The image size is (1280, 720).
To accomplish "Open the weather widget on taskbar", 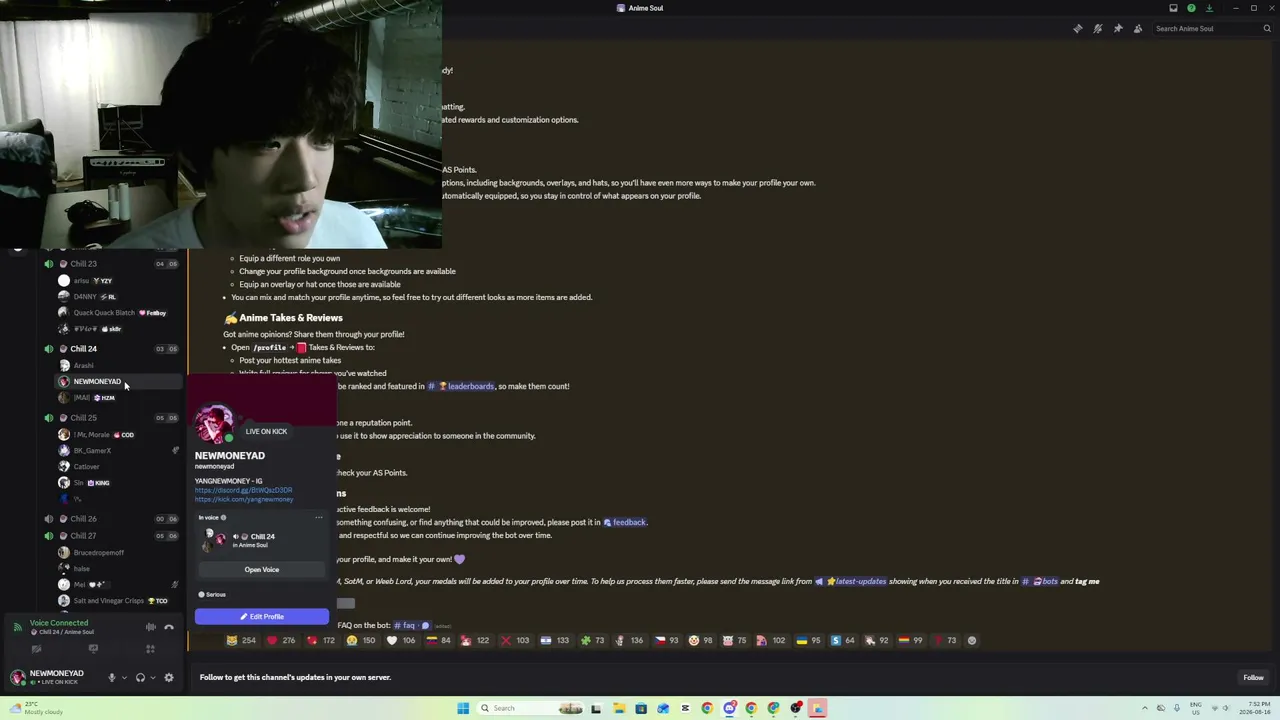I will [x=38, y=708].
